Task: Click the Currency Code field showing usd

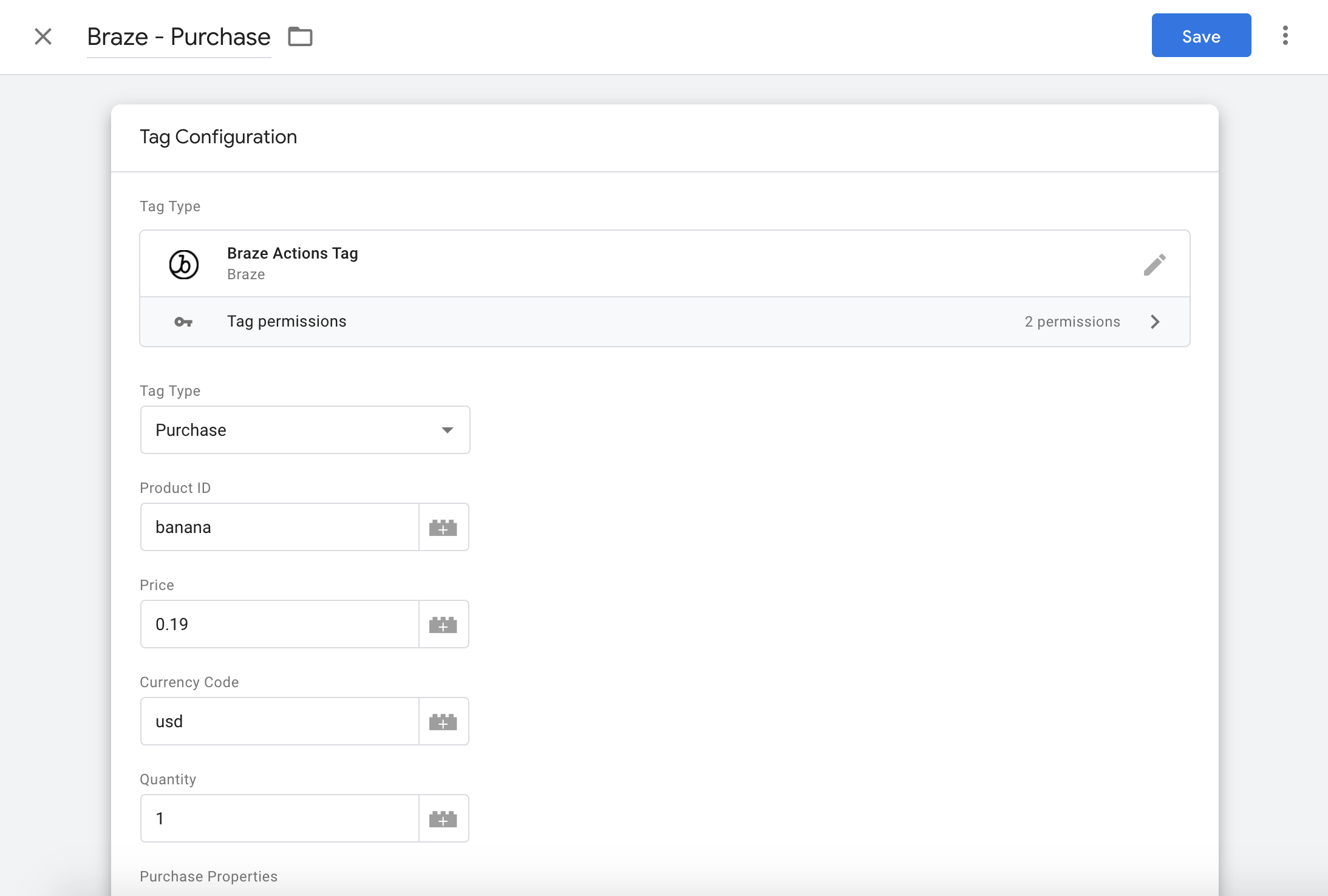Action: click(280, 721)
